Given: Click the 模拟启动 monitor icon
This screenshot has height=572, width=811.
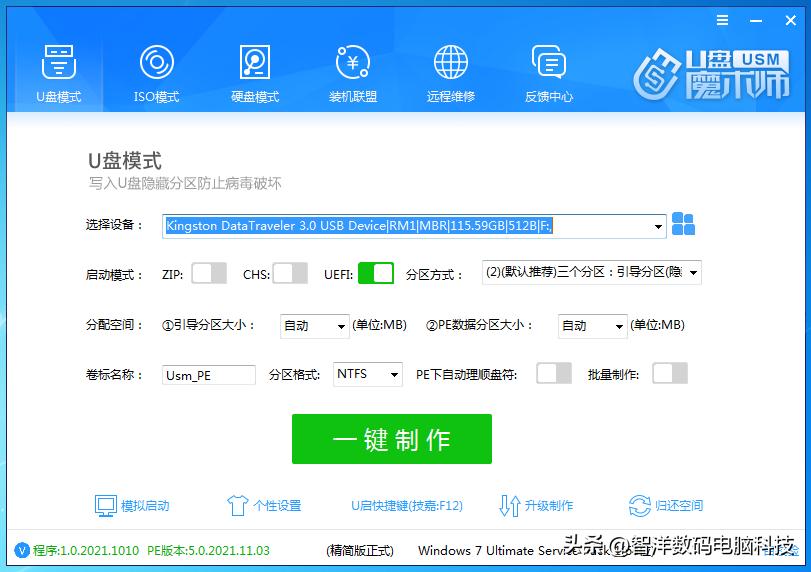Looking at the screenshot, I should click(106, 505).
